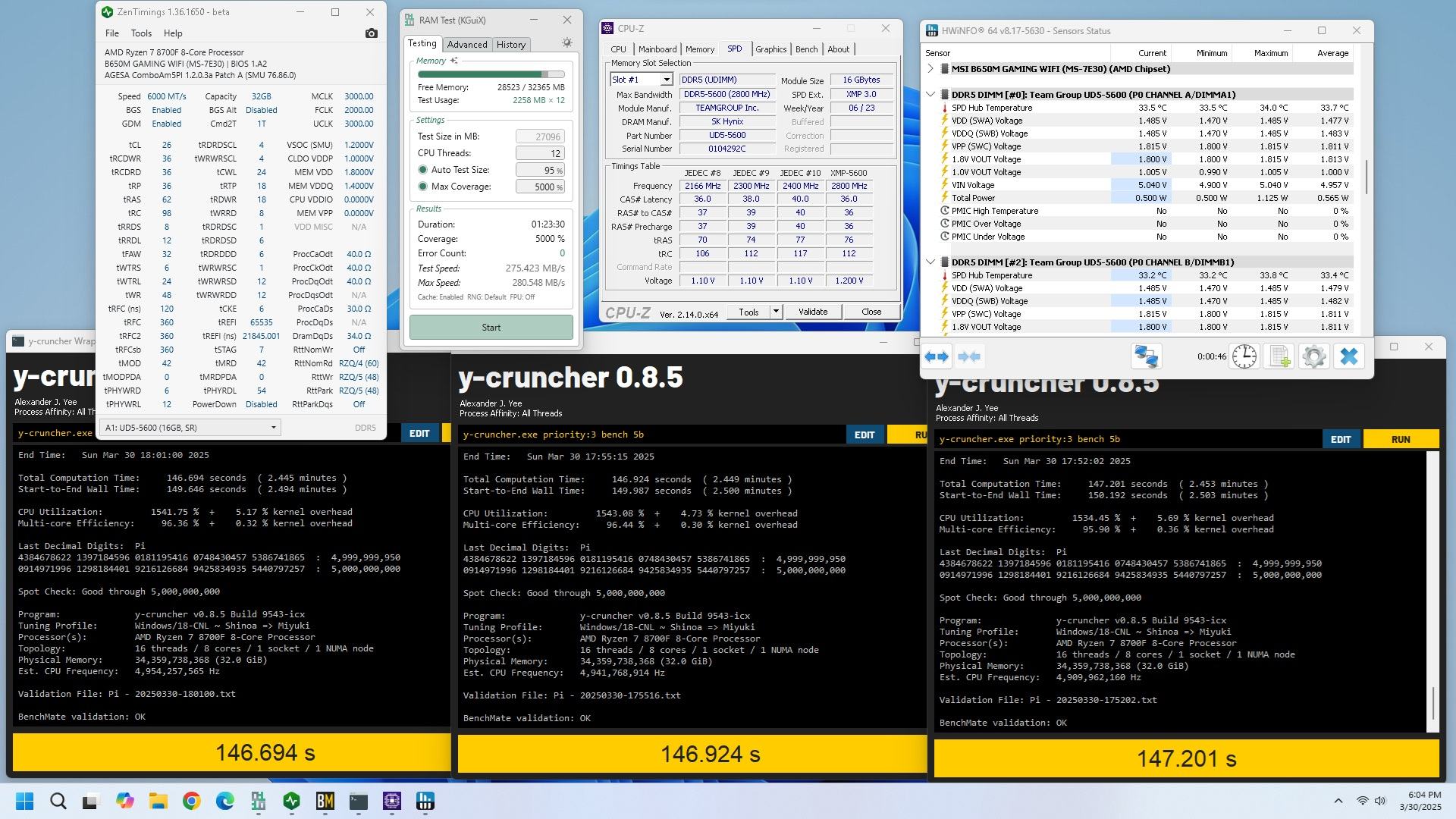The width and height of the screenshot is (1456, 819).
Task: Open ZenTimings DIMM module selector dropdown
Action: (190, 428)
